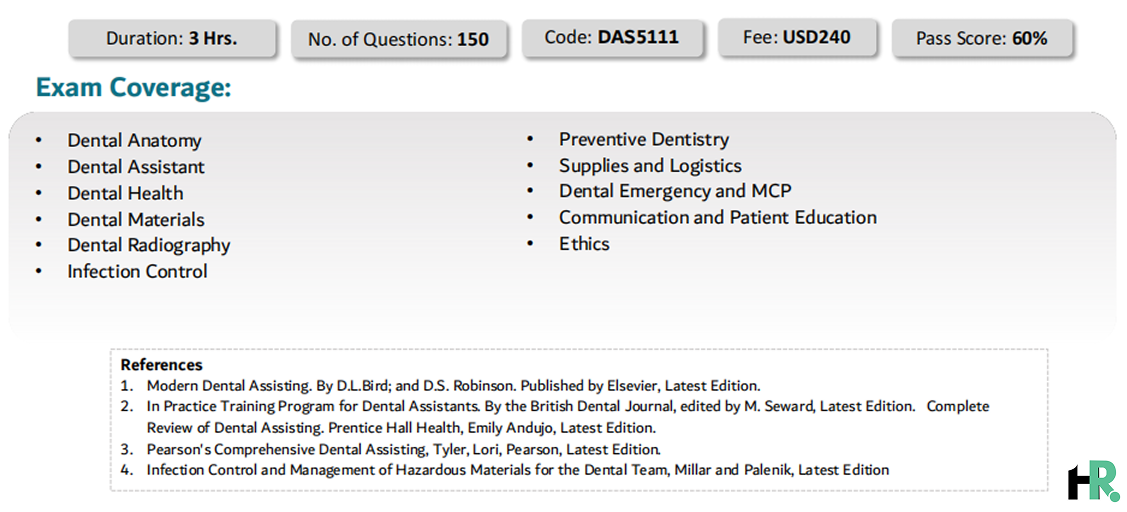This screenshot has width=1127, height=512.
Task: Click the Fee: USD240 badge
Action: [x=796, y=37]
